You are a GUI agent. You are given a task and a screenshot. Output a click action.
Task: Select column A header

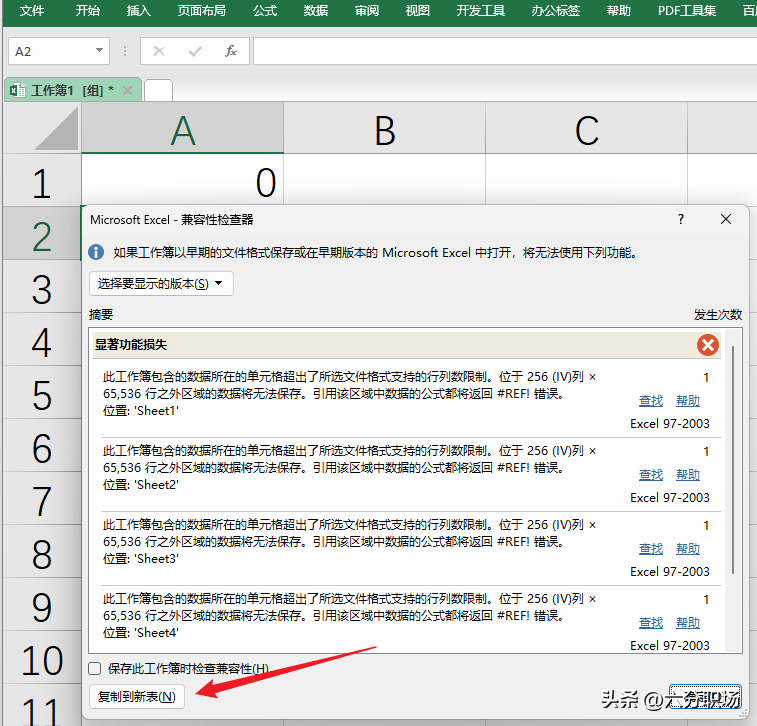182,128
